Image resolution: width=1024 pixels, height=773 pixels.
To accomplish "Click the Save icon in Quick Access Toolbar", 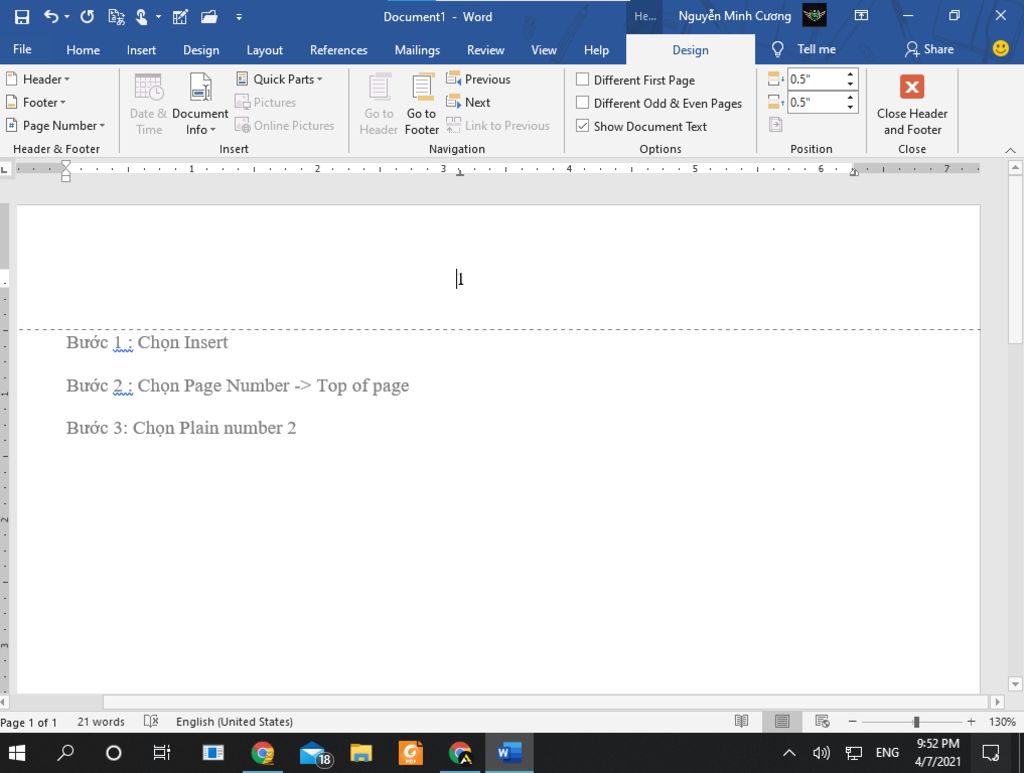I will tap(22, 17).
